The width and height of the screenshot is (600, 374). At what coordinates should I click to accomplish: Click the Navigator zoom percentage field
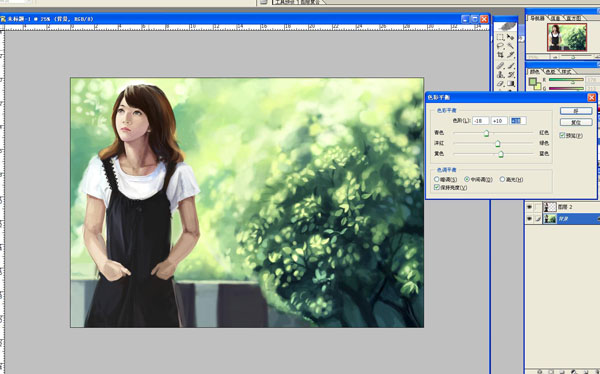[538, 57]
